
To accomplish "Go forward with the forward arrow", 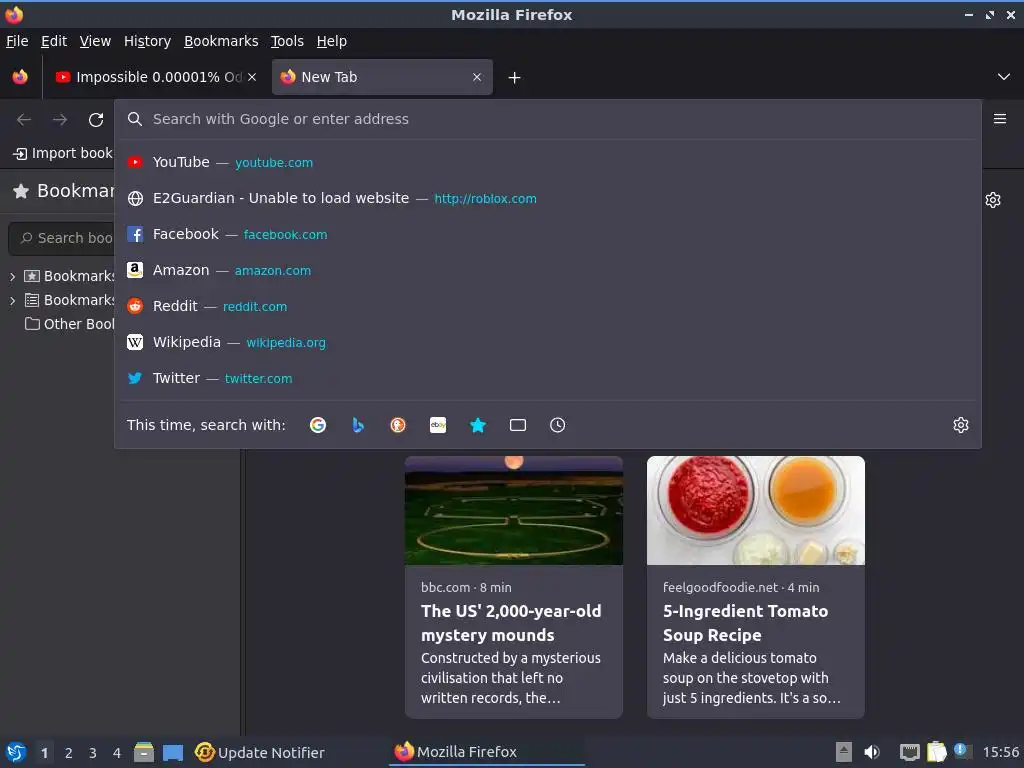I will (x=60, y=120).
